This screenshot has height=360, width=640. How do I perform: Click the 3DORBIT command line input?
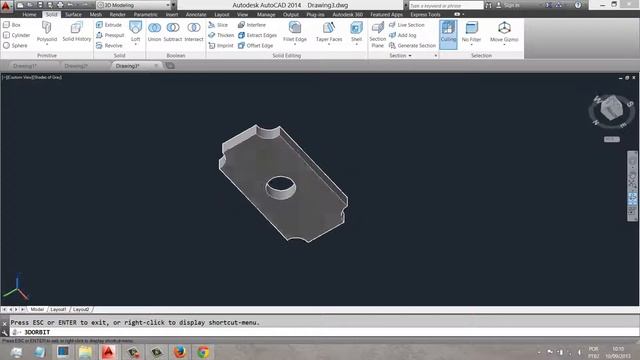324,332
